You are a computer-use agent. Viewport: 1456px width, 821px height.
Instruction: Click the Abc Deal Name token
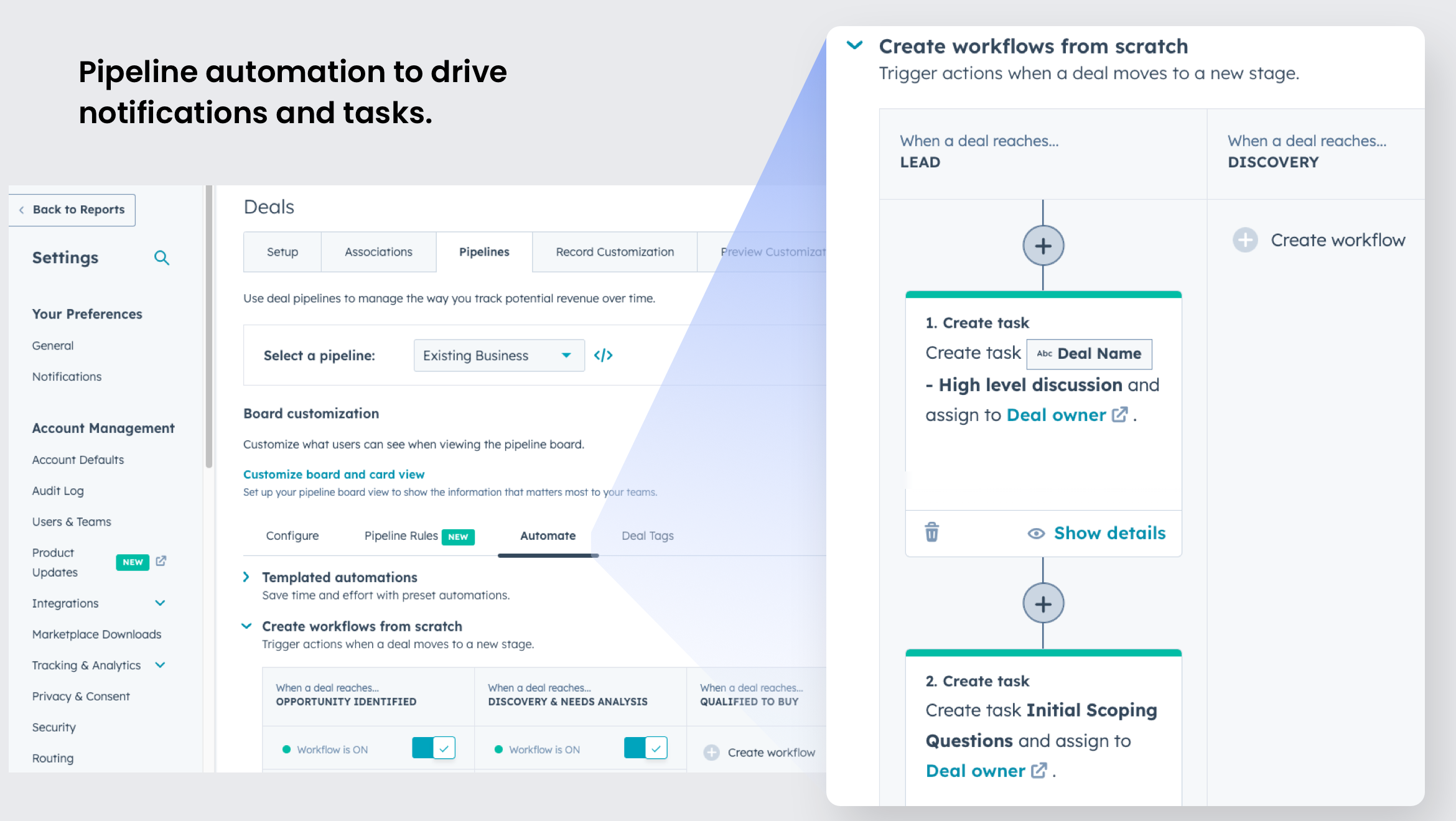pyautogui.click(x=1089, y=354)
